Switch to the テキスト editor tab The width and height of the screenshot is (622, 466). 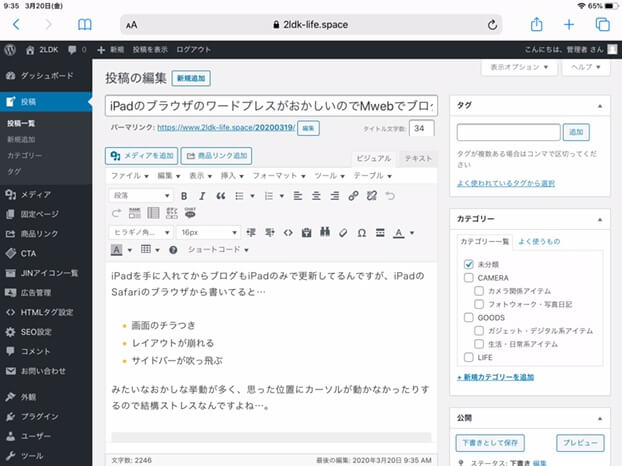pos(418,158)
